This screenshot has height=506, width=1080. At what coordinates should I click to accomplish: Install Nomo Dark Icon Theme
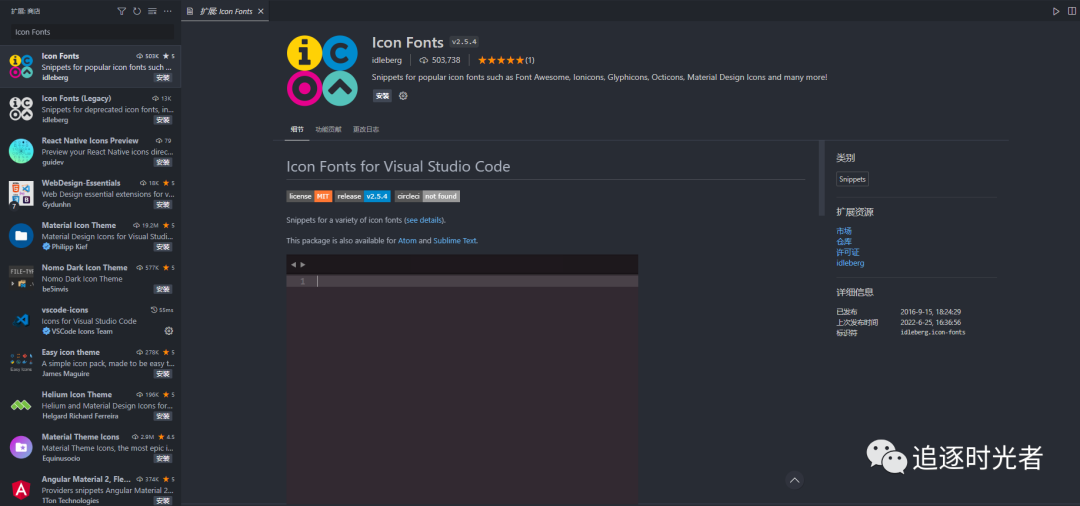coord(163,289)
